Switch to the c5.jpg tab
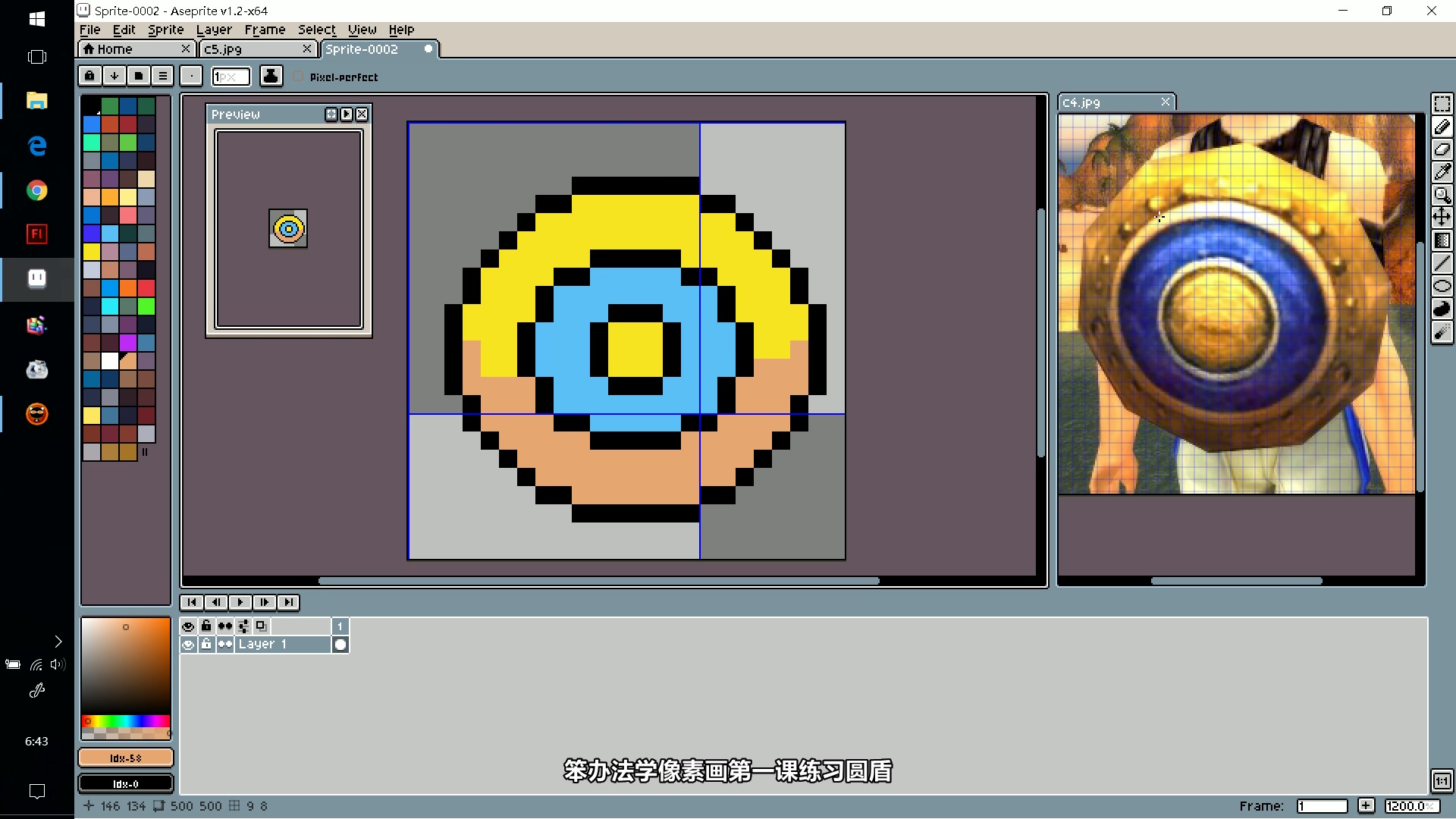The width and height of the screenshot is (1456, 819). tap(223, 49)
